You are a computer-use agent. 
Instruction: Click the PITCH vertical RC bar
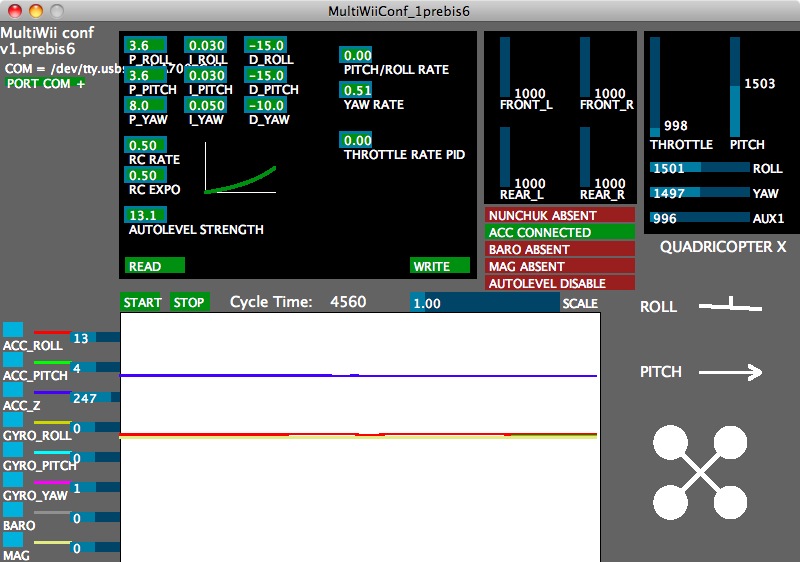point(735,87)
